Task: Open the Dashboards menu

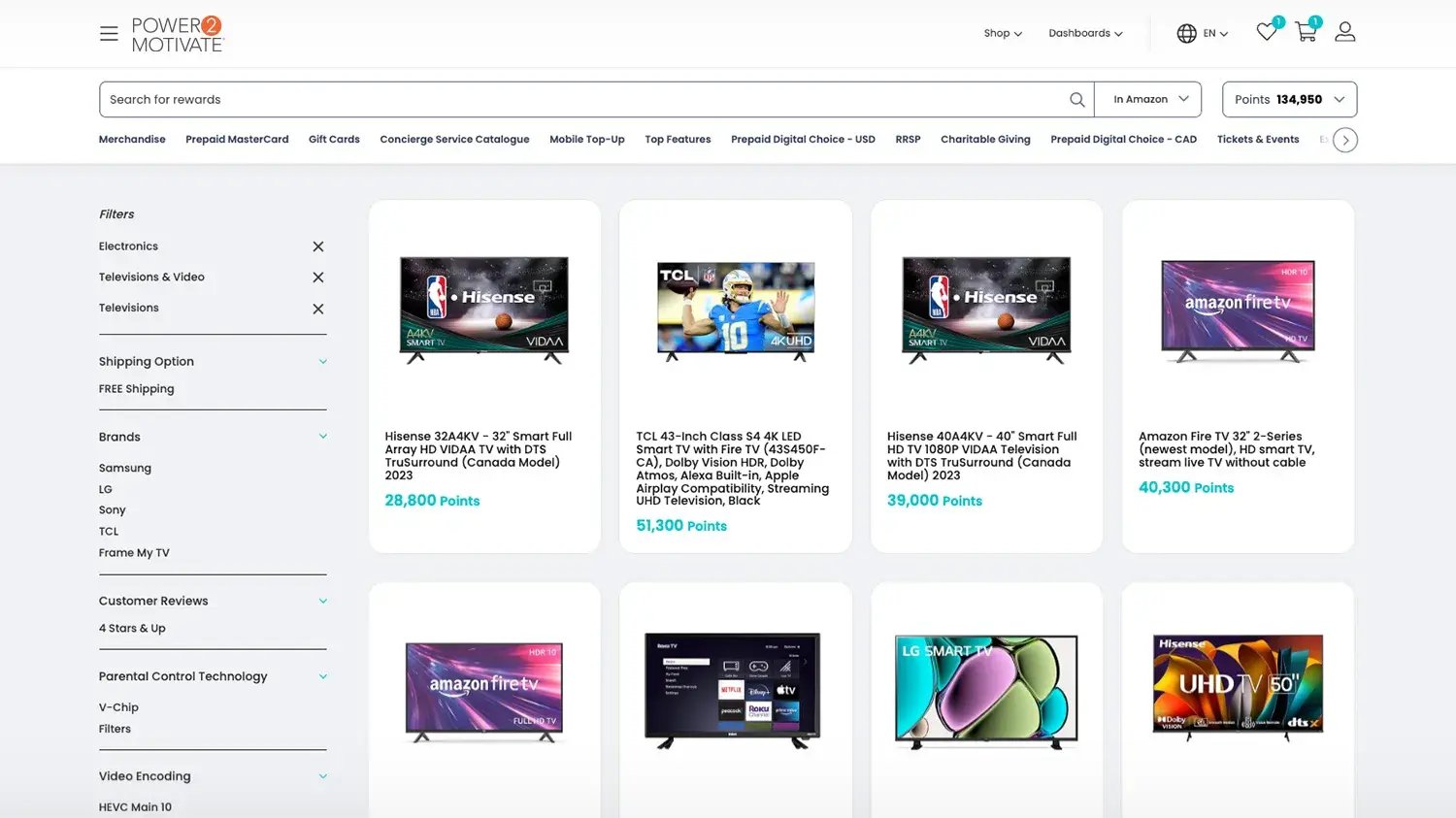Action: 1084,34
